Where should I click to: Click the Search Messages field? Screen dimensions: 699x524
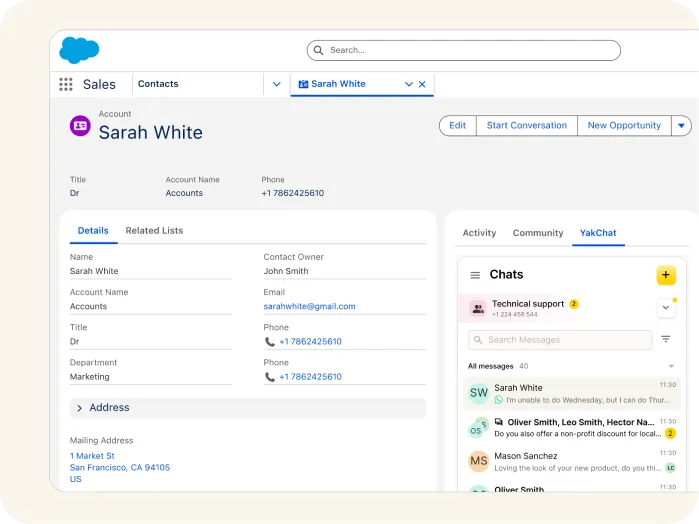point(560,340)
